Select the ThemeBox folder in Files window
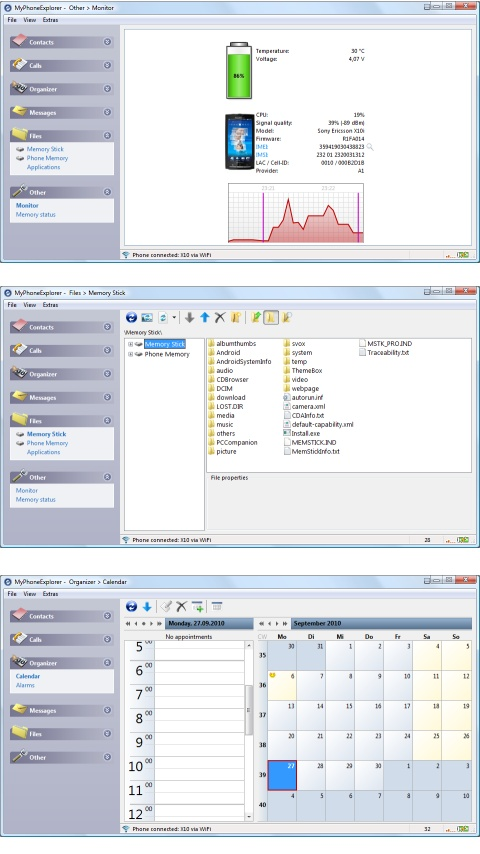 click(x=302, y=370)
